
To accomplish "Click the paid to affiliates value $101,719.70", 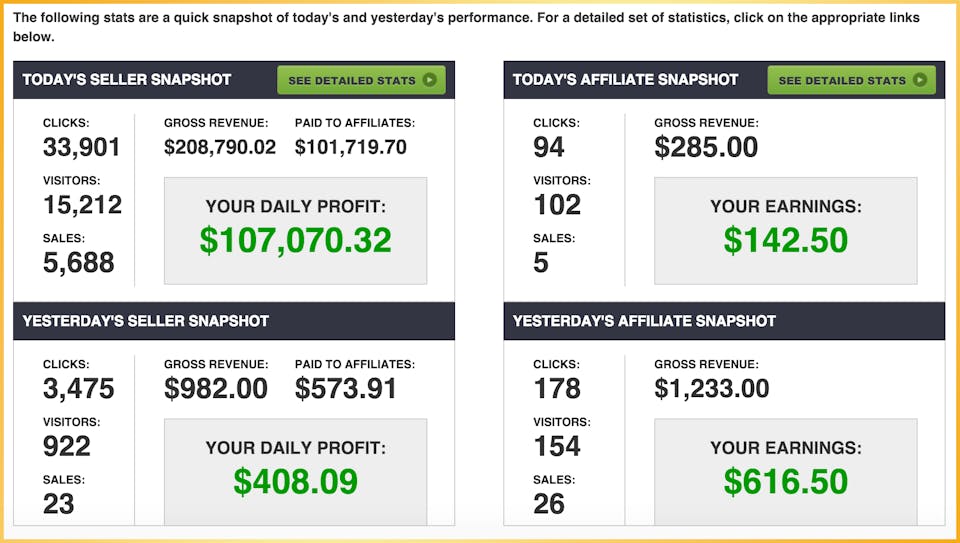I will tap(351, 148).
